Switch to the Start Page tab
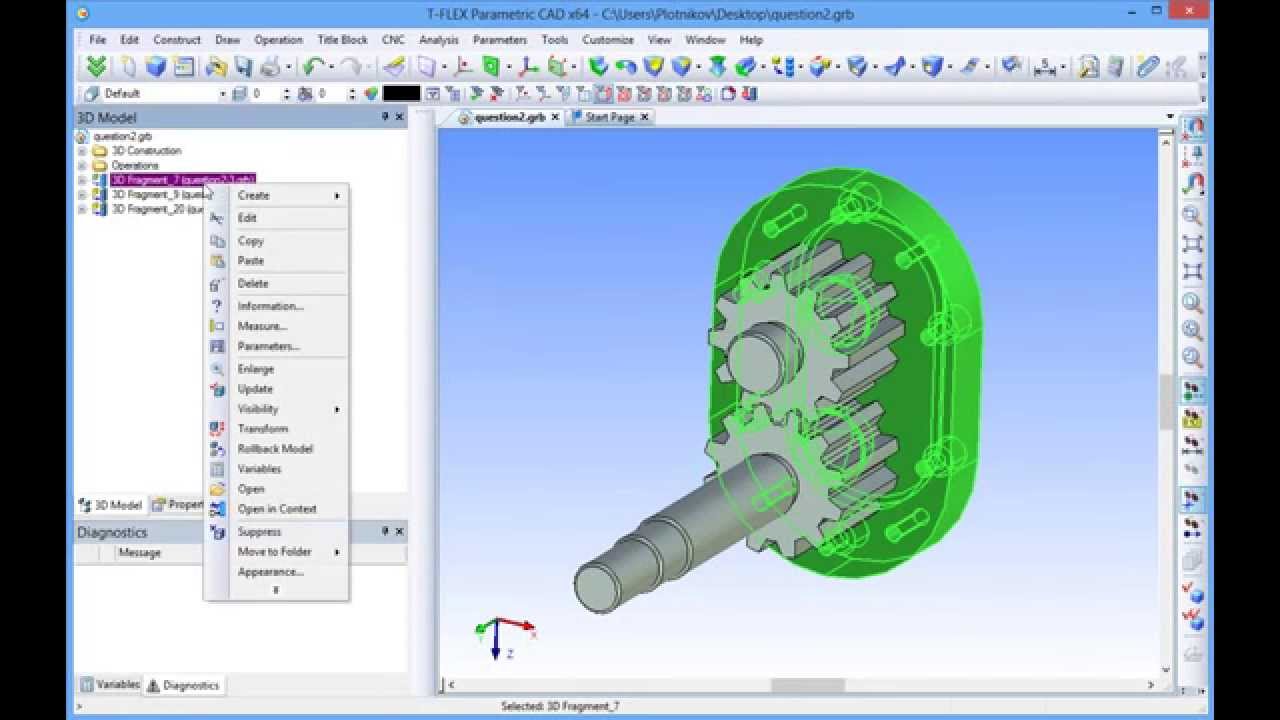 609,117
